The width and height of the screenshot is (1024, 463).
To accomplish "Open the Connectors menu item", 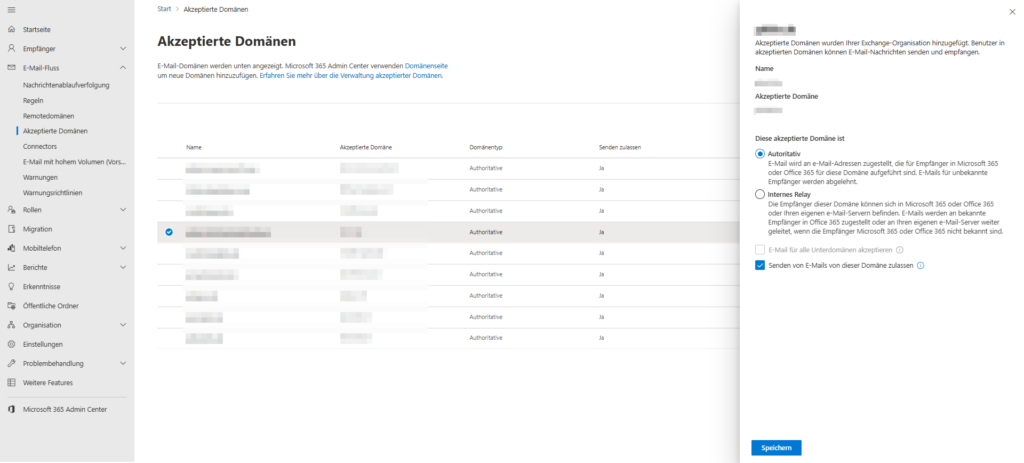I will tap(40, 146).
